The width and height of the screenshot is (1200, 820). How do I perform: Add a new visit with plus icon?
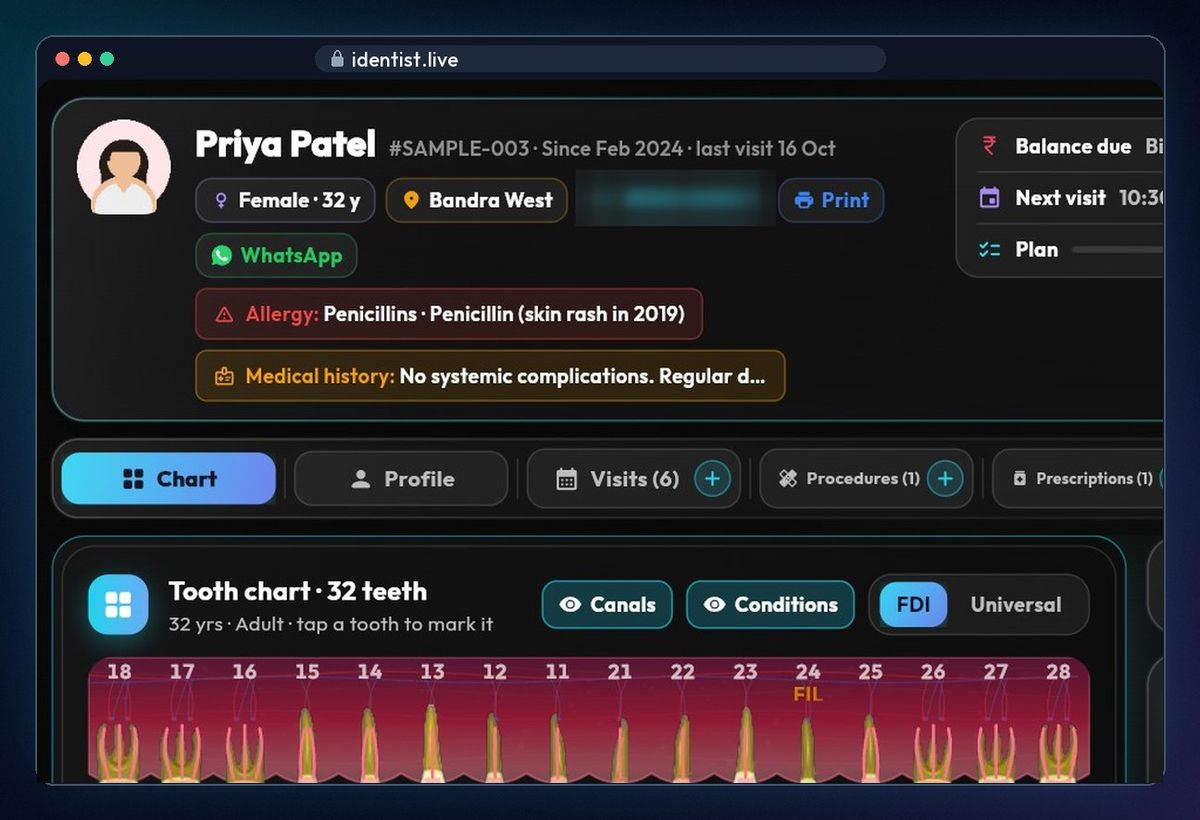(x=712, y=479)
